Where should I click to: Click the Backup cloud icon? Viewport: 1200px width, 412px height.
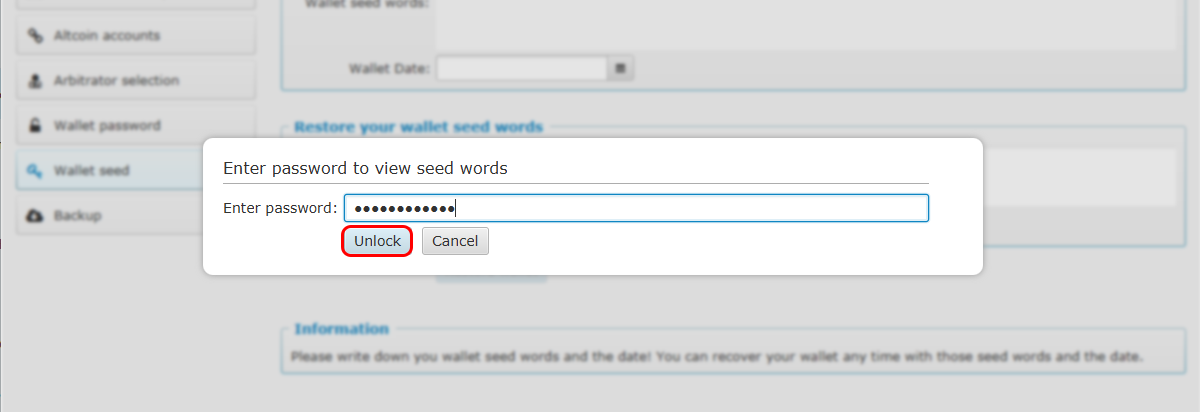pyautogui.click(x=35, y=216)
